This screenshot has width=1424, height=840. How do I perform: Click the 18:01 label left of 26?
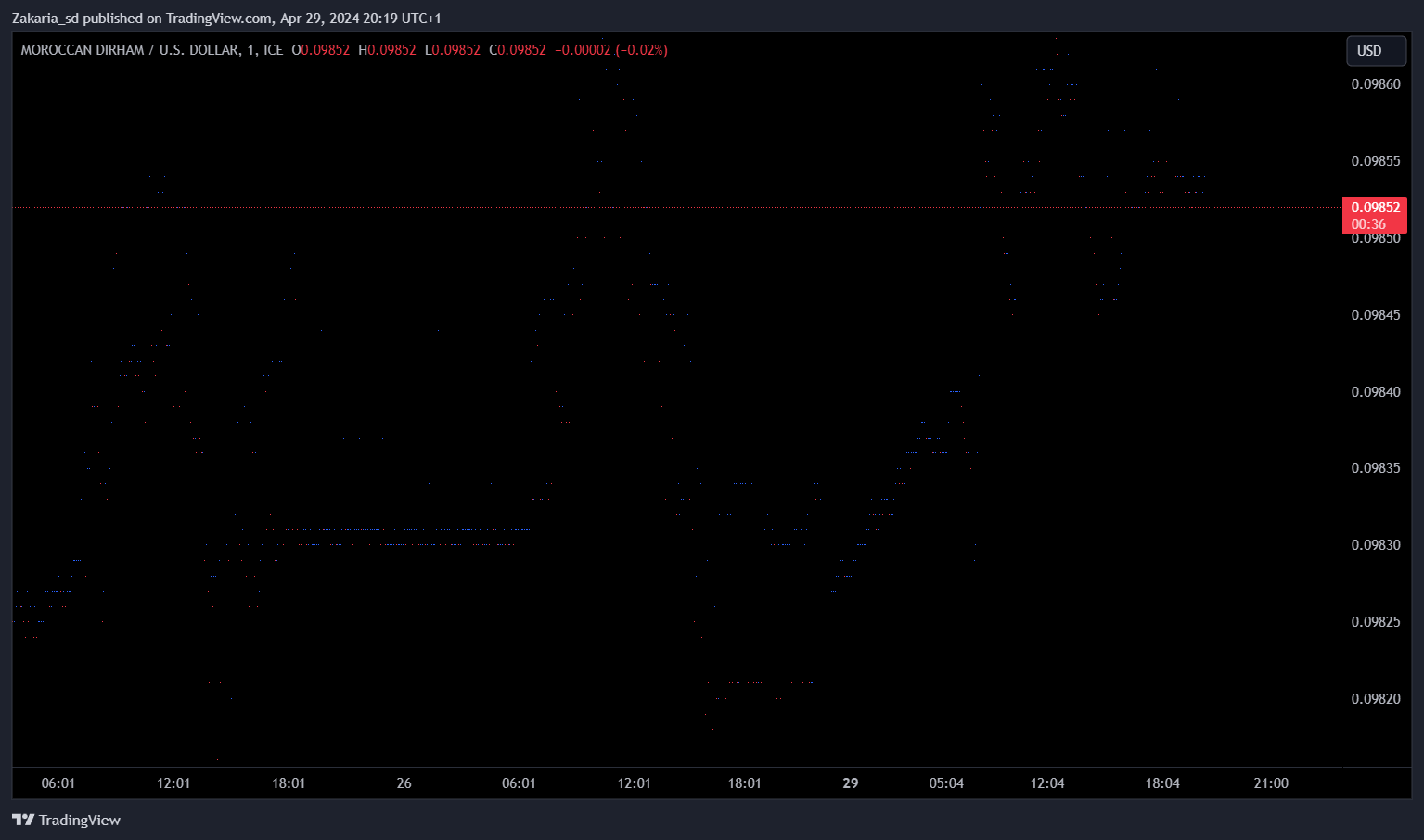point(289,783)
